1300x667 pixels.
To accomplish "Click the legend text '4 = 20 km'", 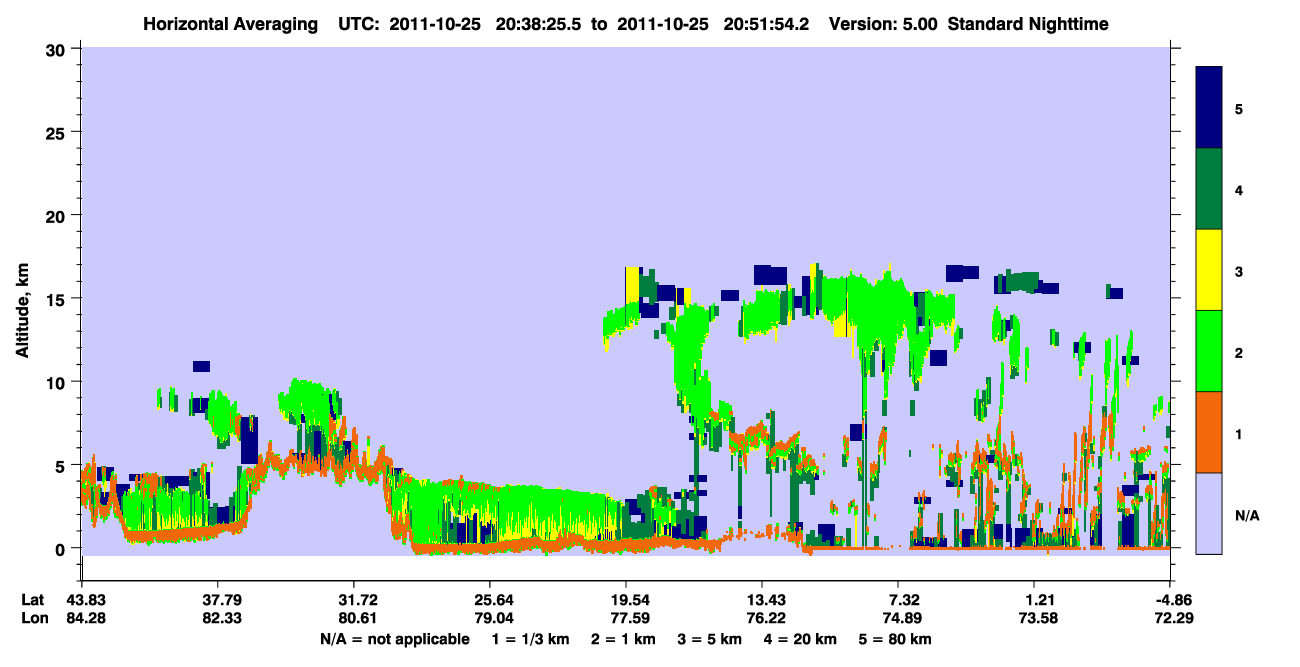I will (800, 639).
